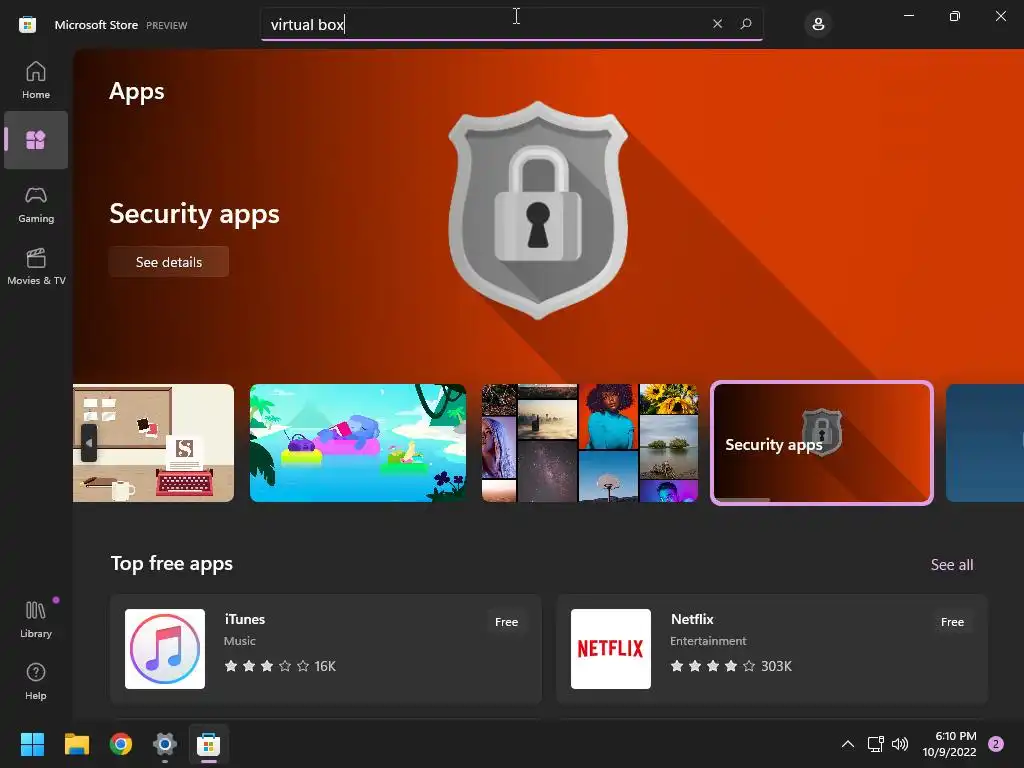Open File Explorer from taskbar

76,744
